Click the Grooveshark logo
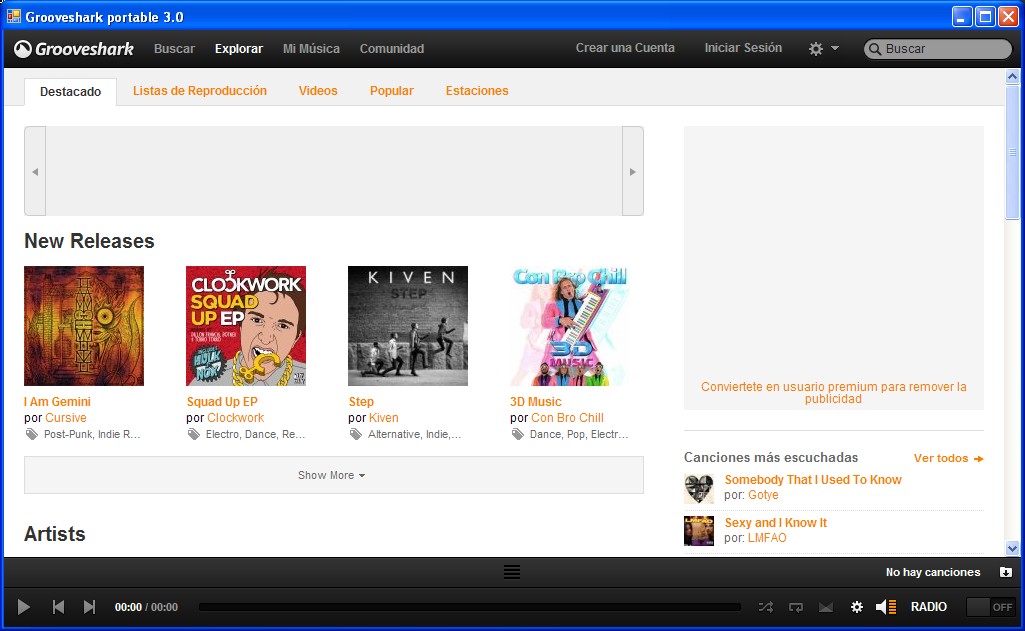The height and width of the screenshot is (631, 1025). pos(74,49)
